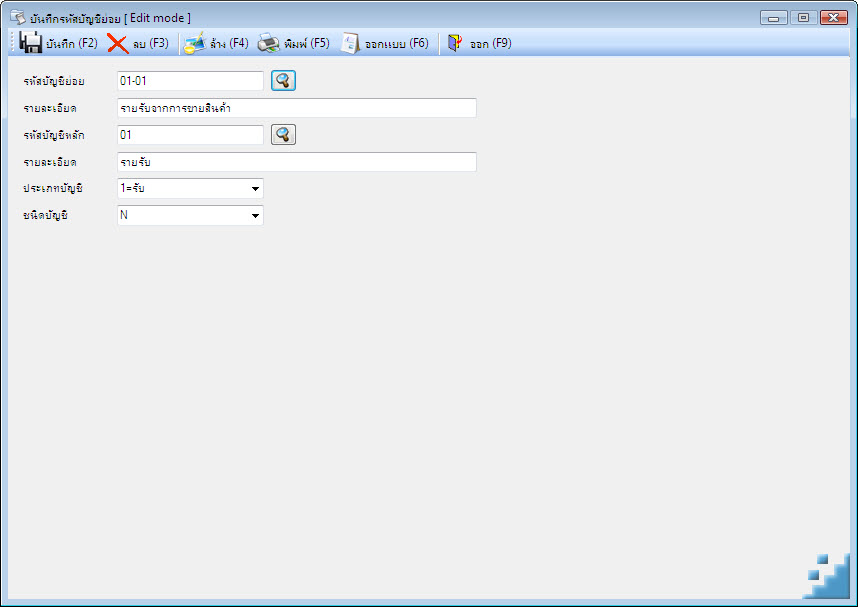Image resolution: width=858 pixels, height=607 pixels.
Task: Click the design report icon (F6)
Action: coord(350,43)
